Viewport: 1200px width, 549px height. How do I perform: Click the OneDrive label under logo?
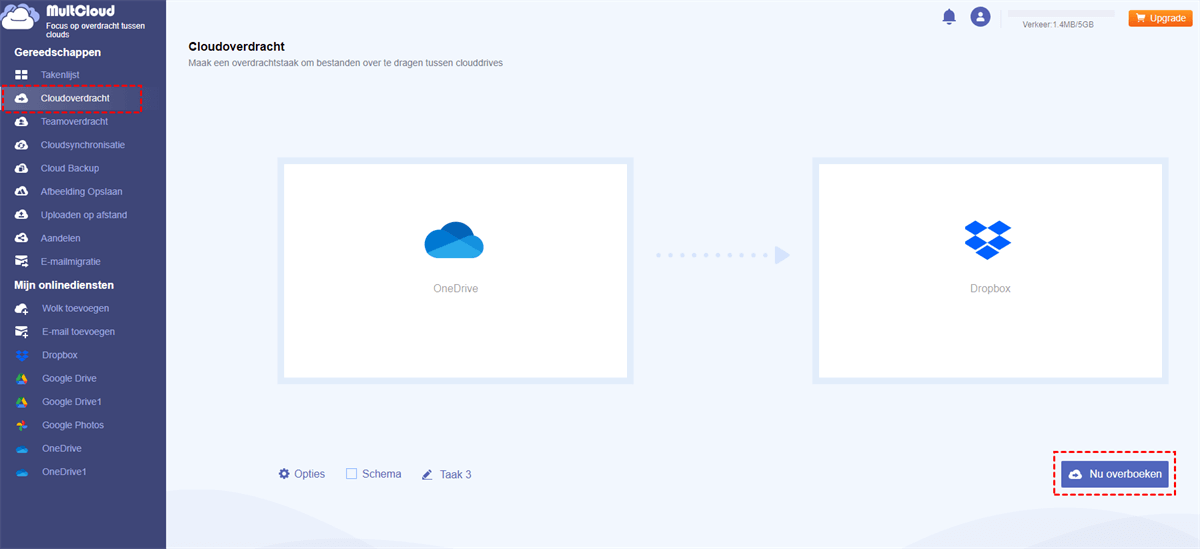(x=455, y=288)
